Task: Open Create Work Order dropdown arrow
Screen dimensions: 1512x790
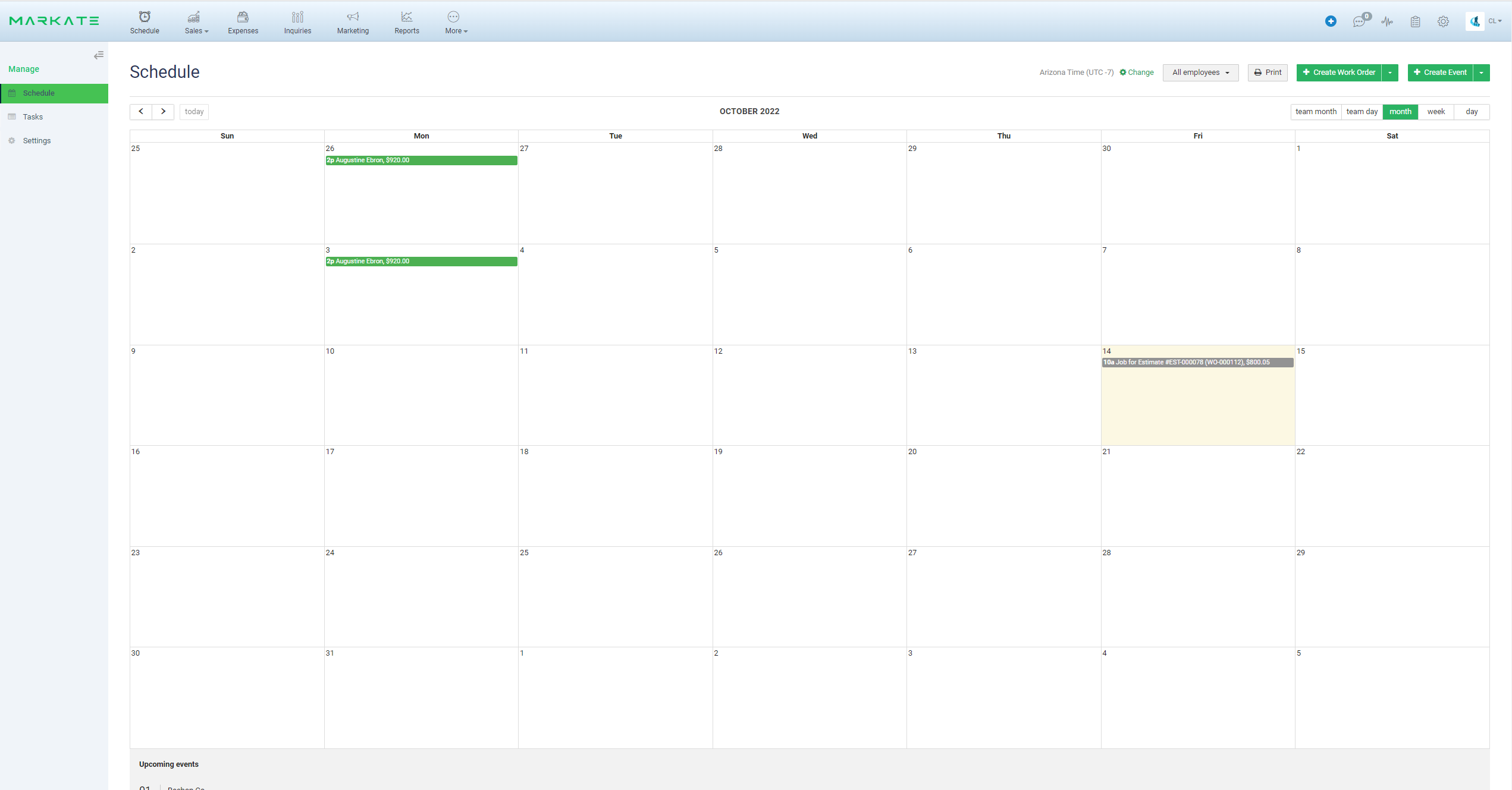Action: [x=1390, y=73]
